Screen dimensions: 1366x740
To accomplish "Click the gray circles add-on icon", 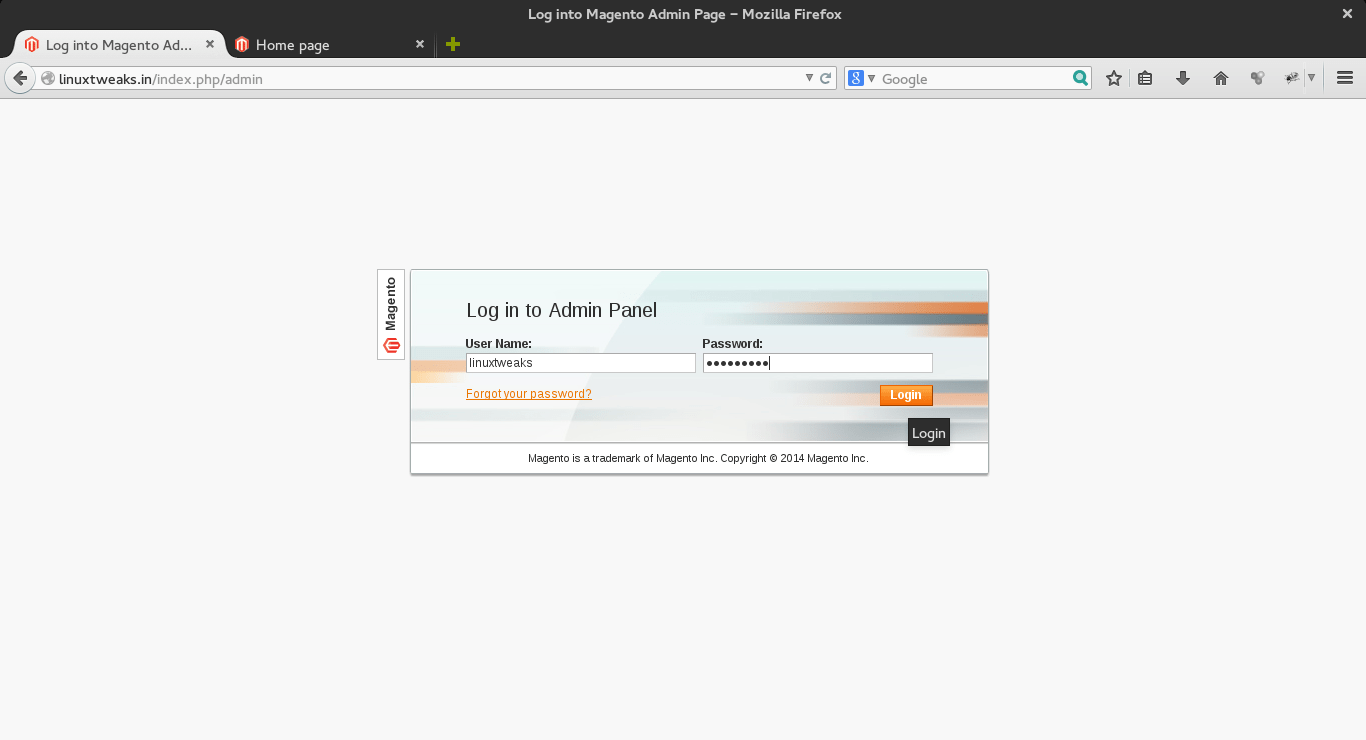I will point(1257,78).
